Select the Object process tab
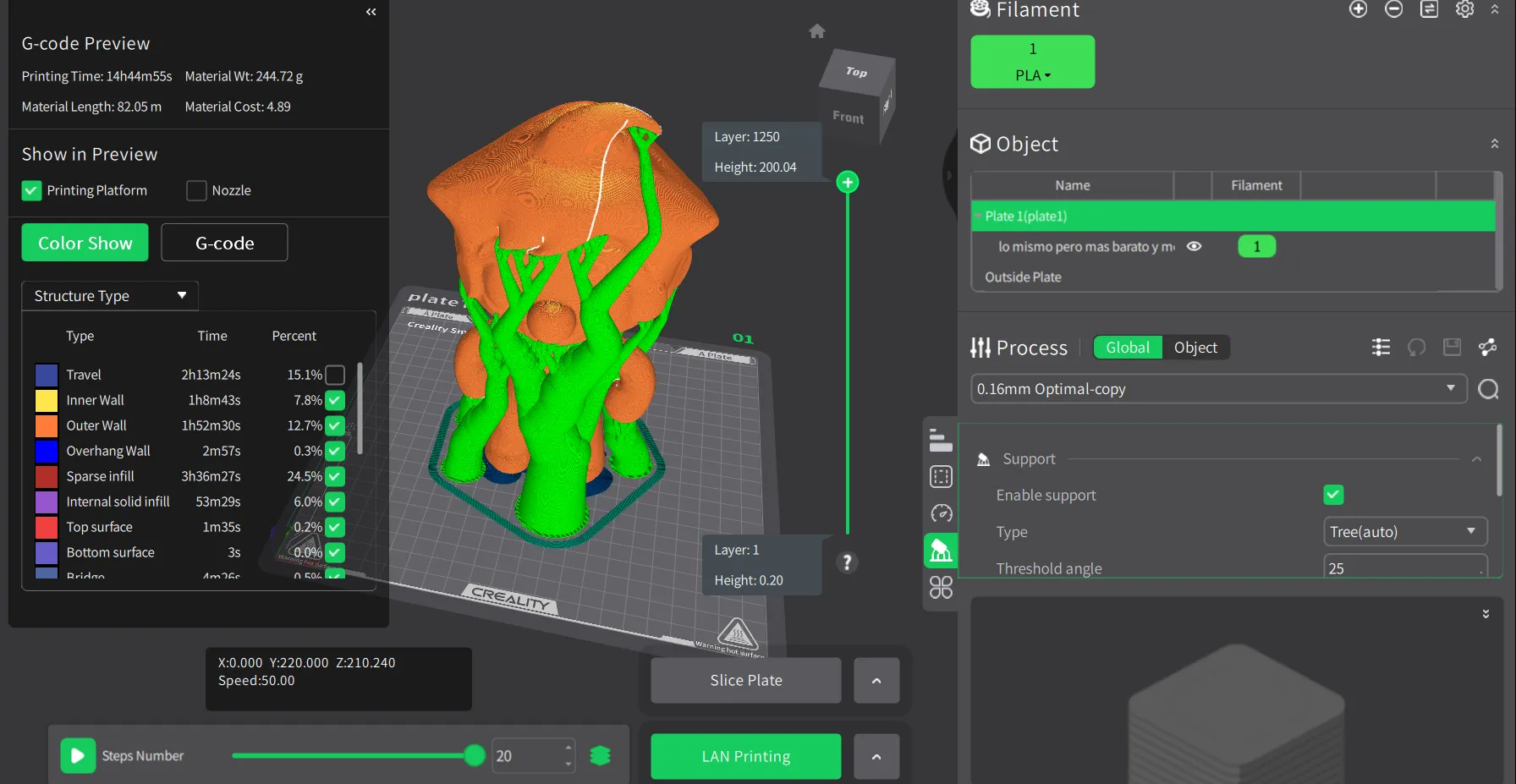Viewport: 1516px width, 784px height. 1195,348
